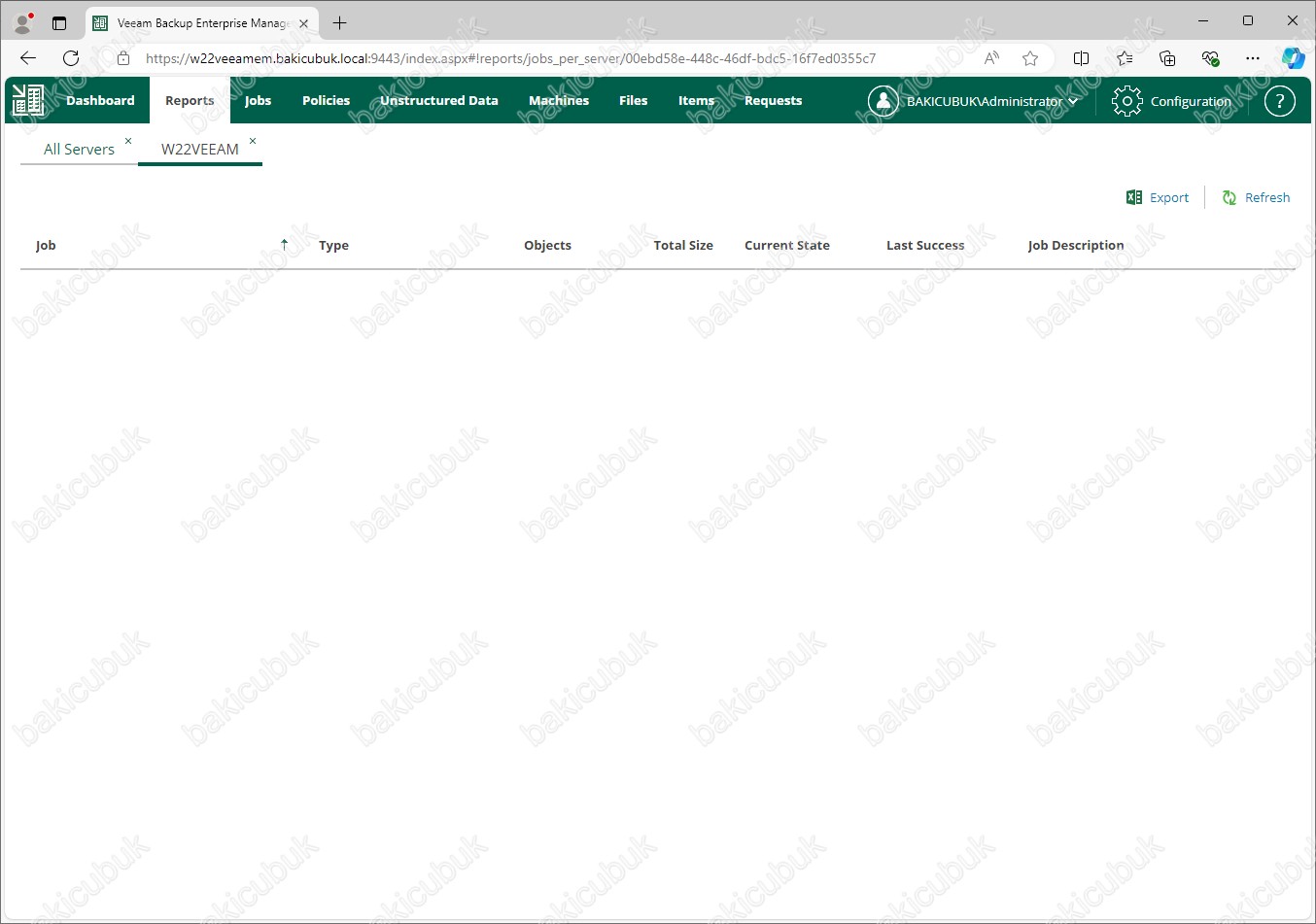Open the browser profile icon

click(23, 22)
